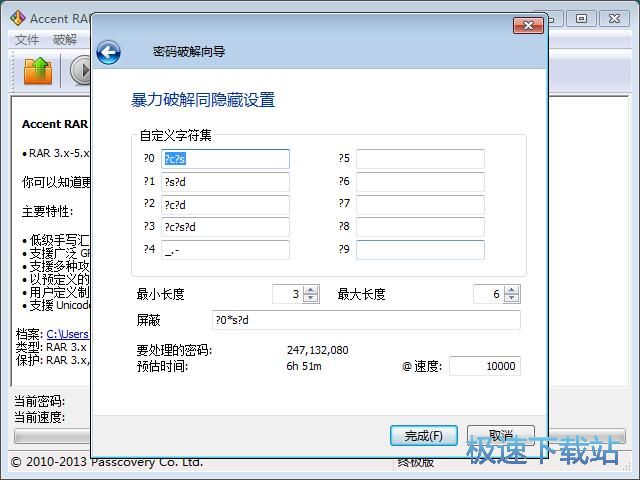Decrease 最大长度 with down arrow
The width and height of the screenshot is (640, 480).
coord(512,298)
